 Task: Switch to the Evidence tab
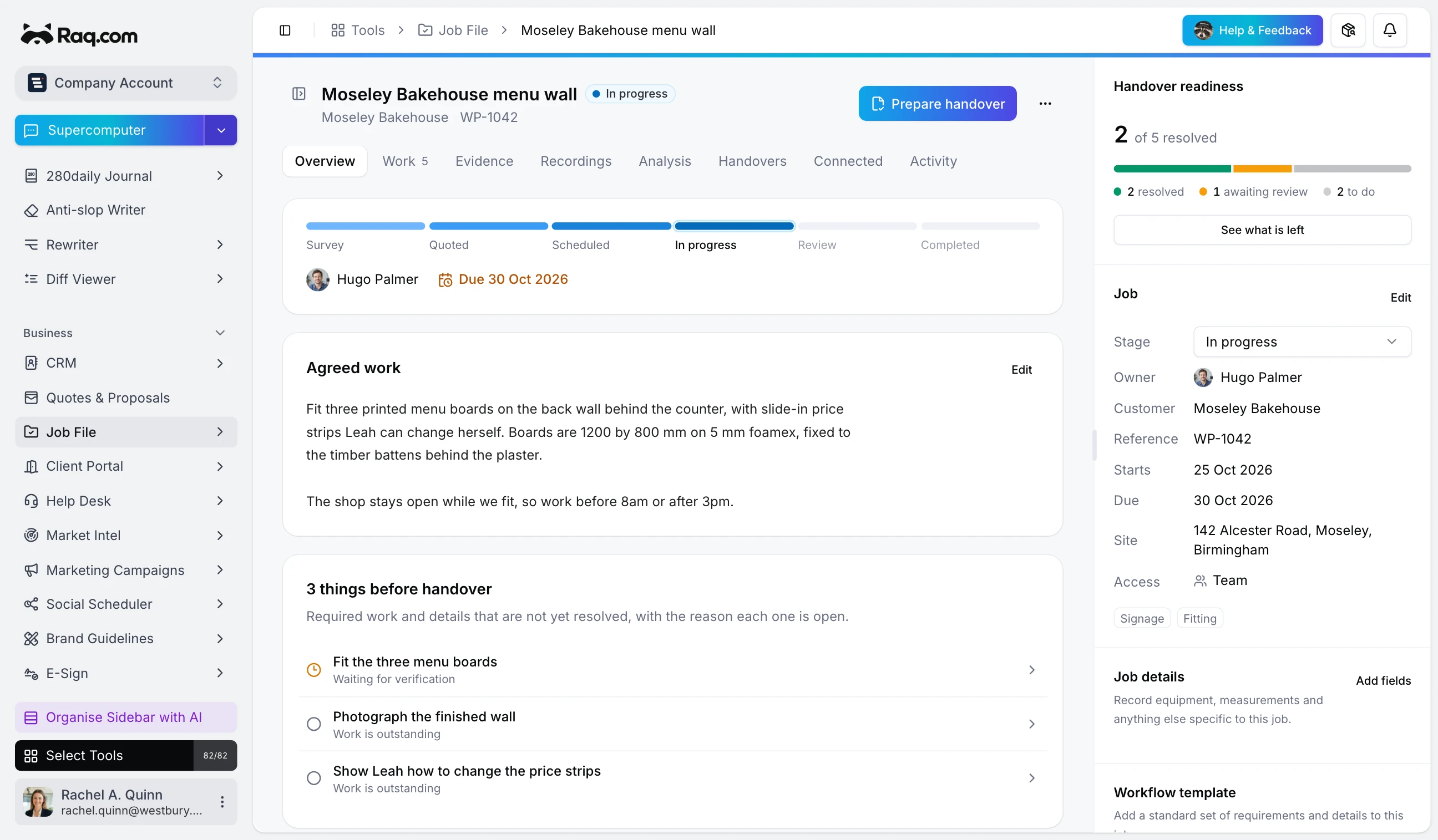[484, 161]
